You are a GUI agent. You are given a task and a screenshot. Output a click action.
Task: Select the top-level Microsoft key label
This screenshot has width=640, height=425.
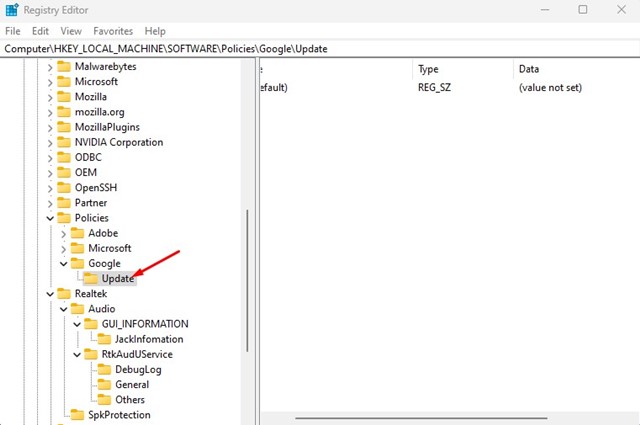(96, 82)
